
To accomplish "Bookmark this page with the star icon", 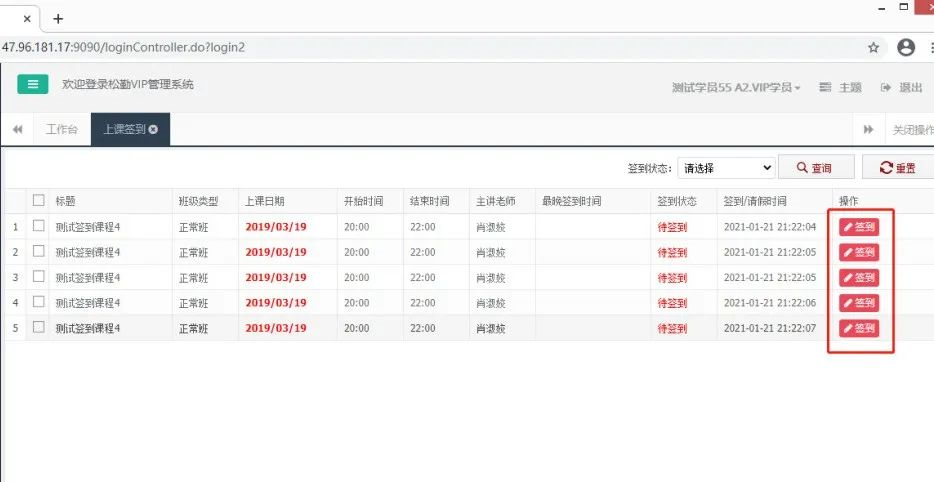I will point(873,48).
